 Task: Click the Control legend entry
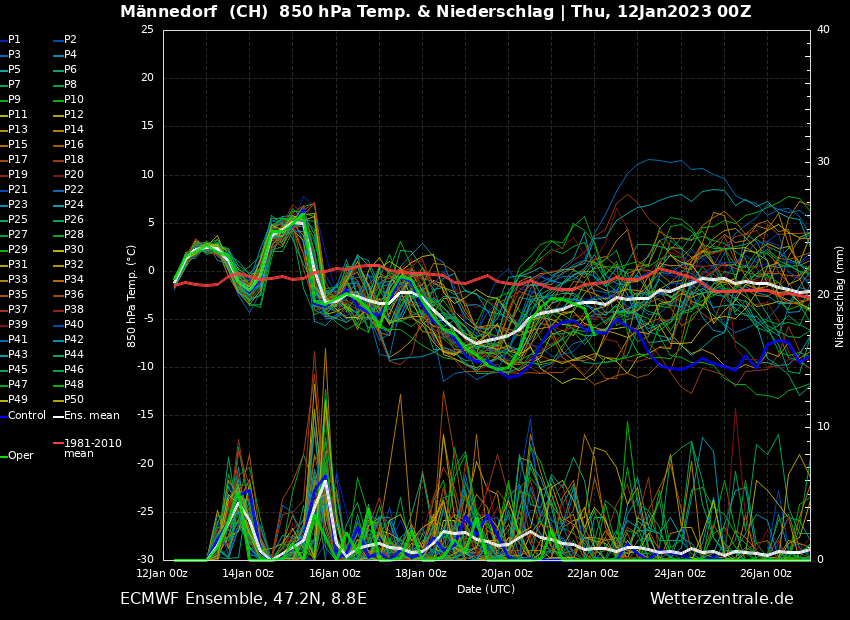coord(27,415)
